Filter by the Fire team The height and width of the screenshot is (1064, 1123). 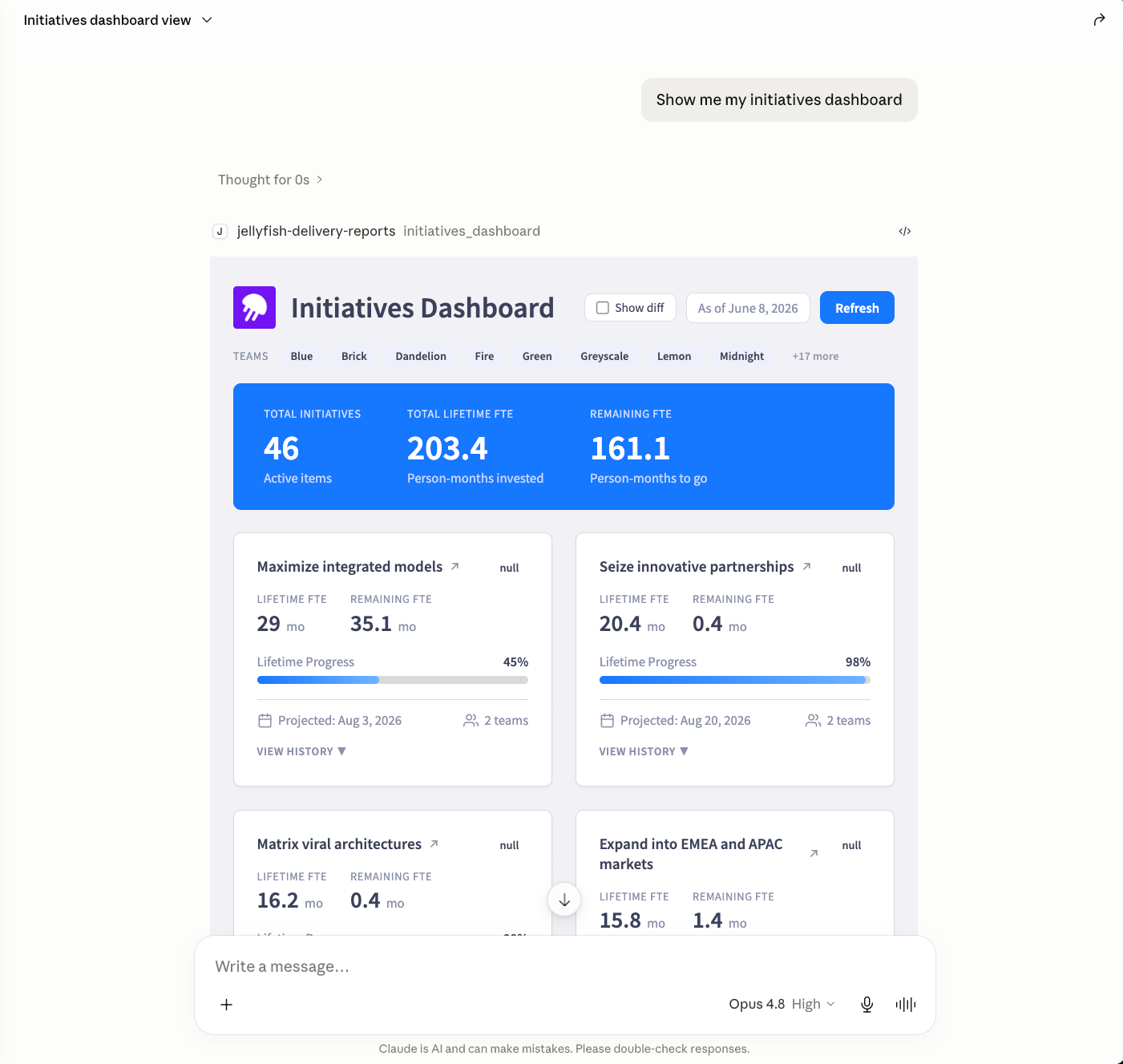click(484, 356)
